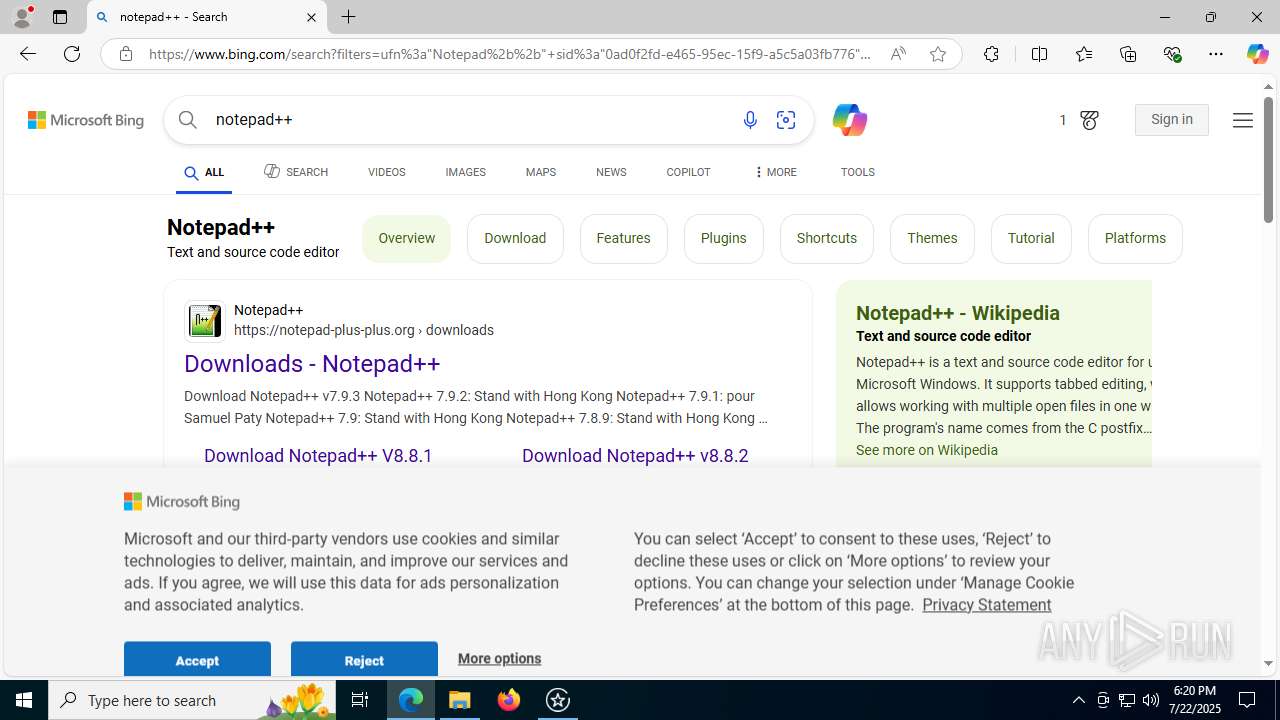This screenshot has width=1280, height=720.
Task: Switch to the SEARCH tab
Action: [296, 172]
